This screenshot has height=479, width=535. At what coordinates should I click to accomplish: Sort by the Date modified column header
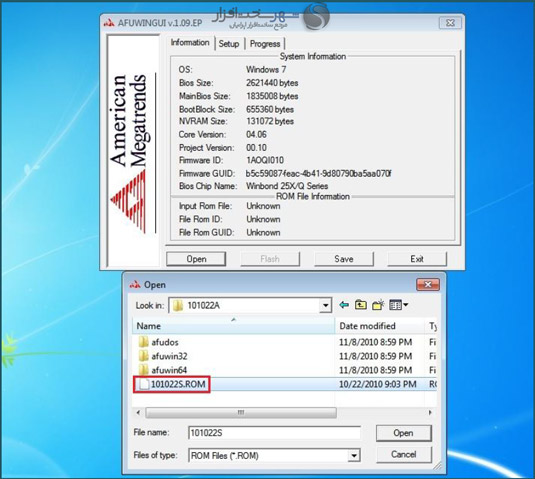pos(379,326)
